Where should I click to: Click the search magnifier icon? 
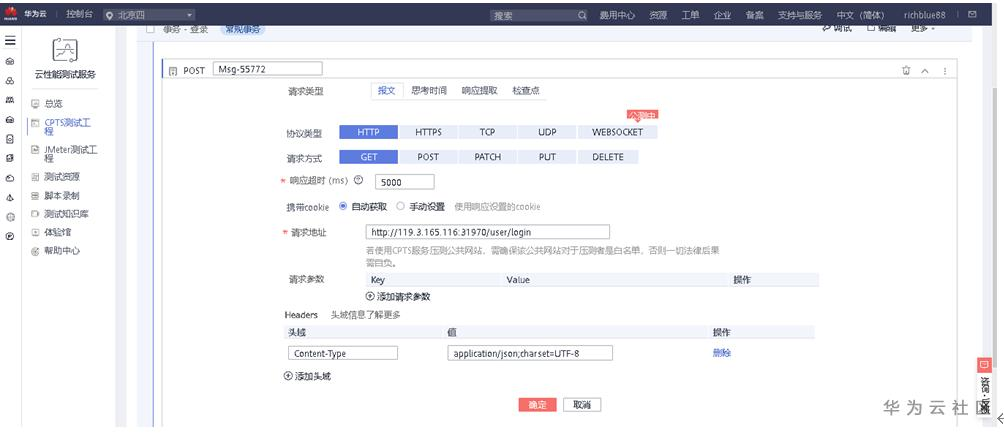[581, 15]
